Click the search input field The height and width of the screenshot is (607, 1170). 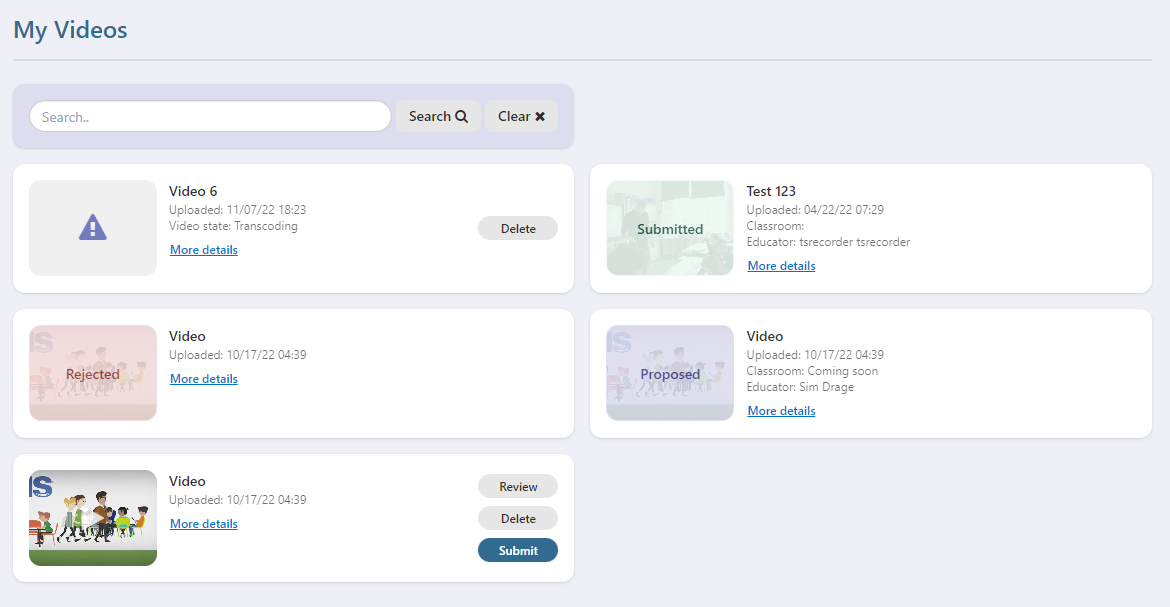(x=210, y=116)
